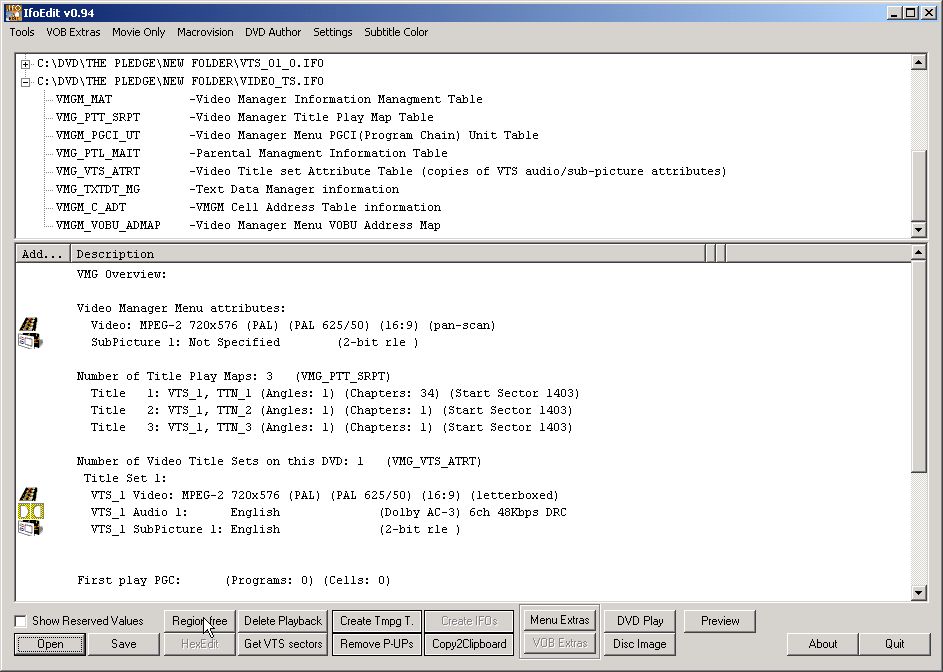Click the Disc Image button

click(x=640, y=644)
